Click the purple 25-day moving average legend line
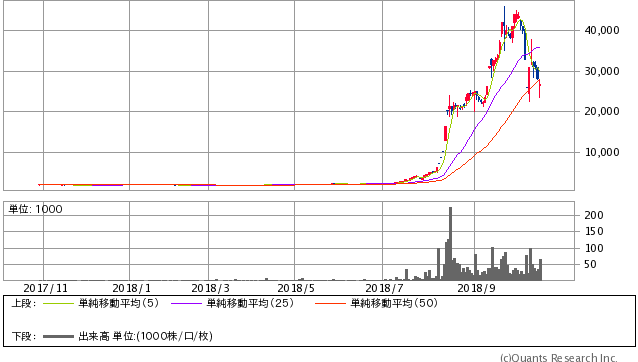The width and height of the screenshot is (638, 362). (x=186, y=303)
